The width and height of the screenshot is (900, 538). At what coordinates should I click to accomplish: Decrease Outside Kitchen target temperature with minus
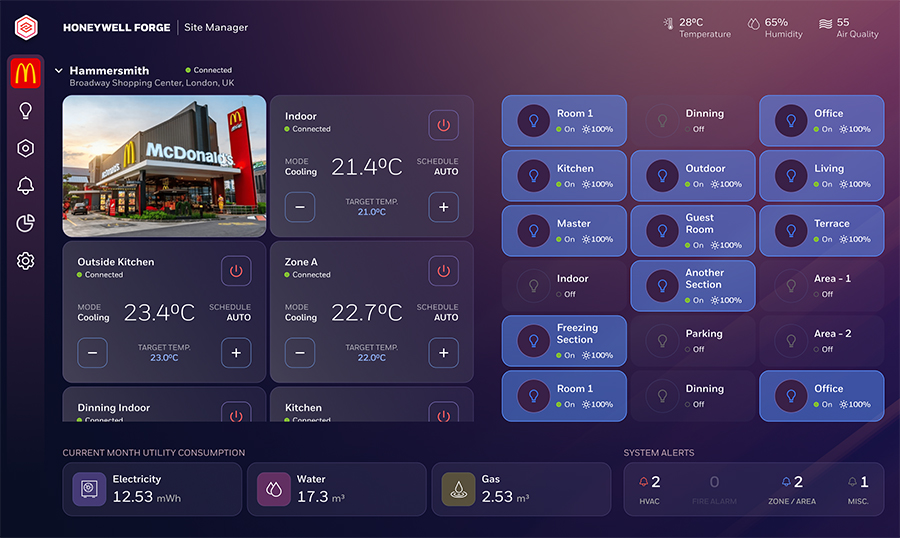click(x=93, y=353)
